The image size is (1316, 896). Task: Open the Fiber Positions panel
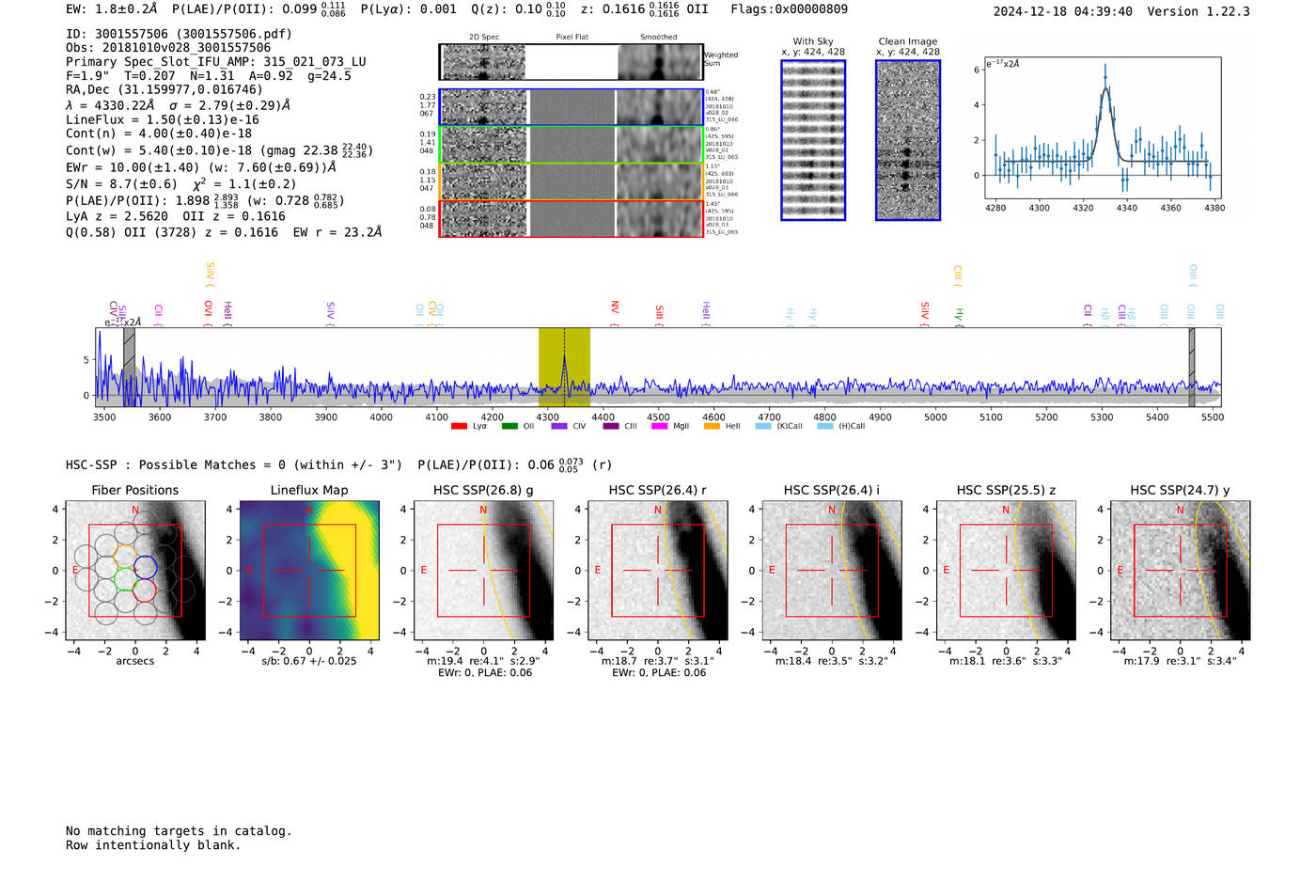pyautogui.click(x=135, y=571)
